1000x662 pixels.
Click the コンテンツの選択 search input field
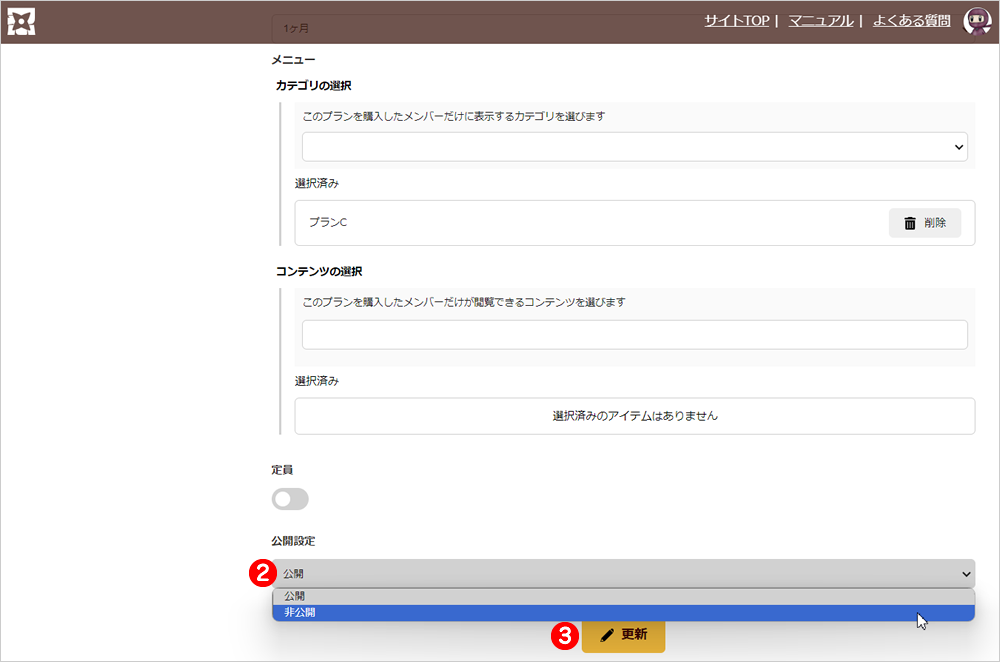pos(634,334)
